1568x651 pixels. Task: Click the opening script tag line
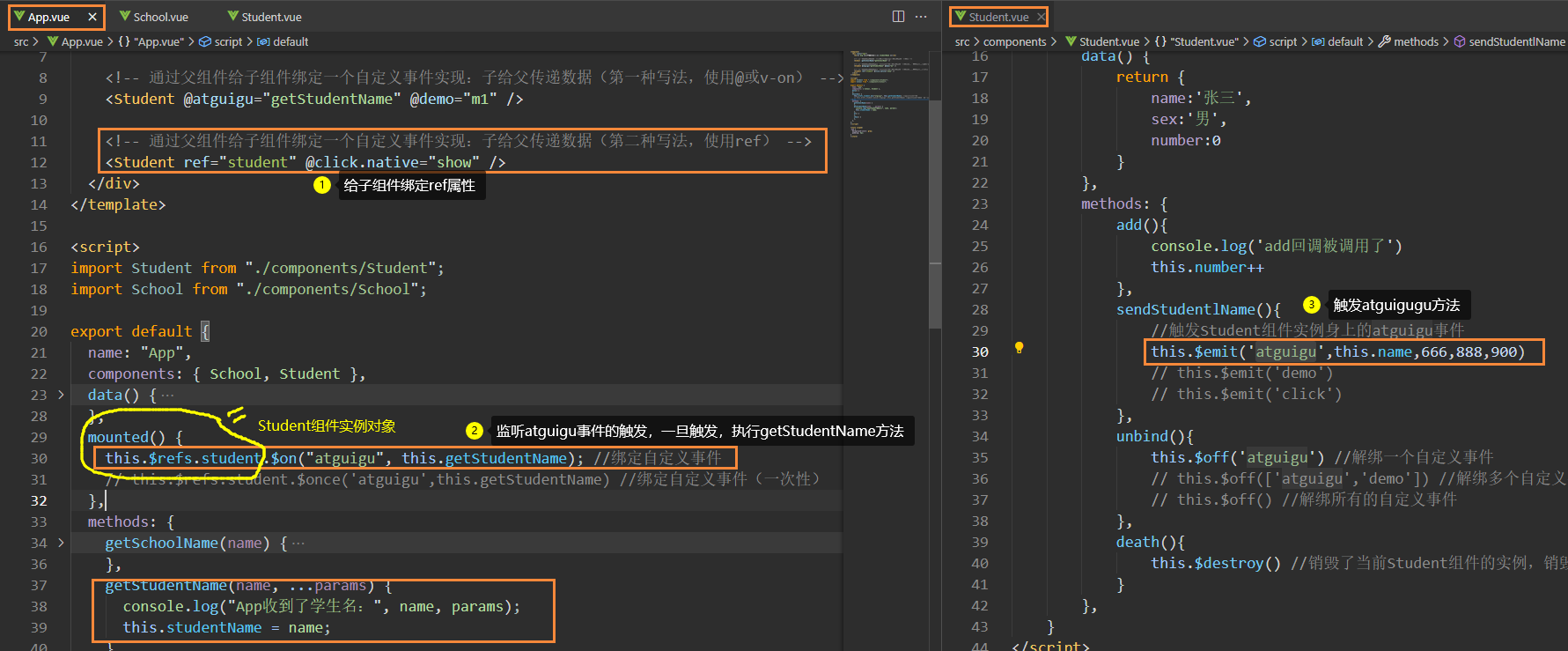pyautogui.click(x=105, y=247)
